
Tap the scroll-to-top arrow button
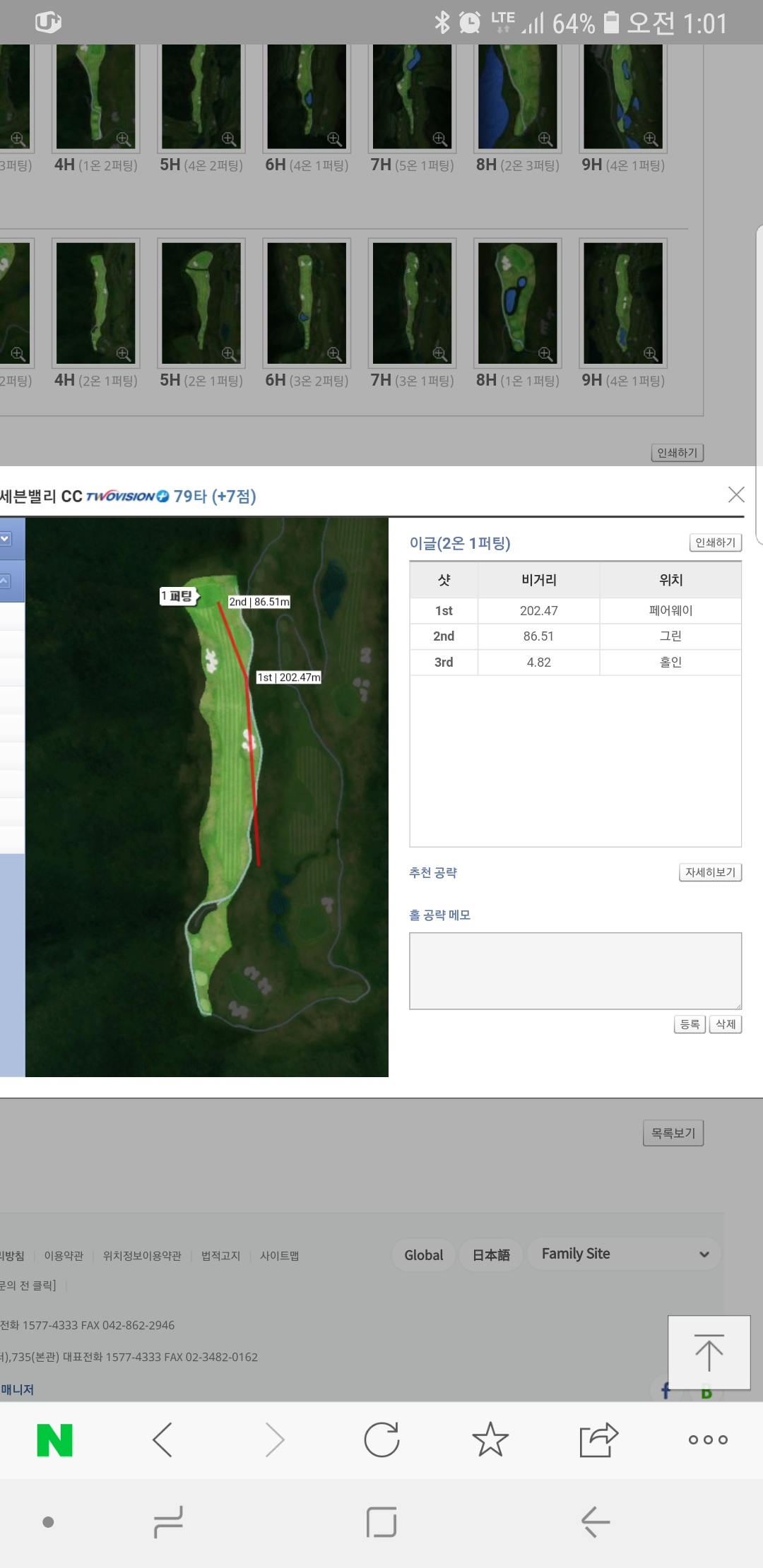click(709, 1353)
